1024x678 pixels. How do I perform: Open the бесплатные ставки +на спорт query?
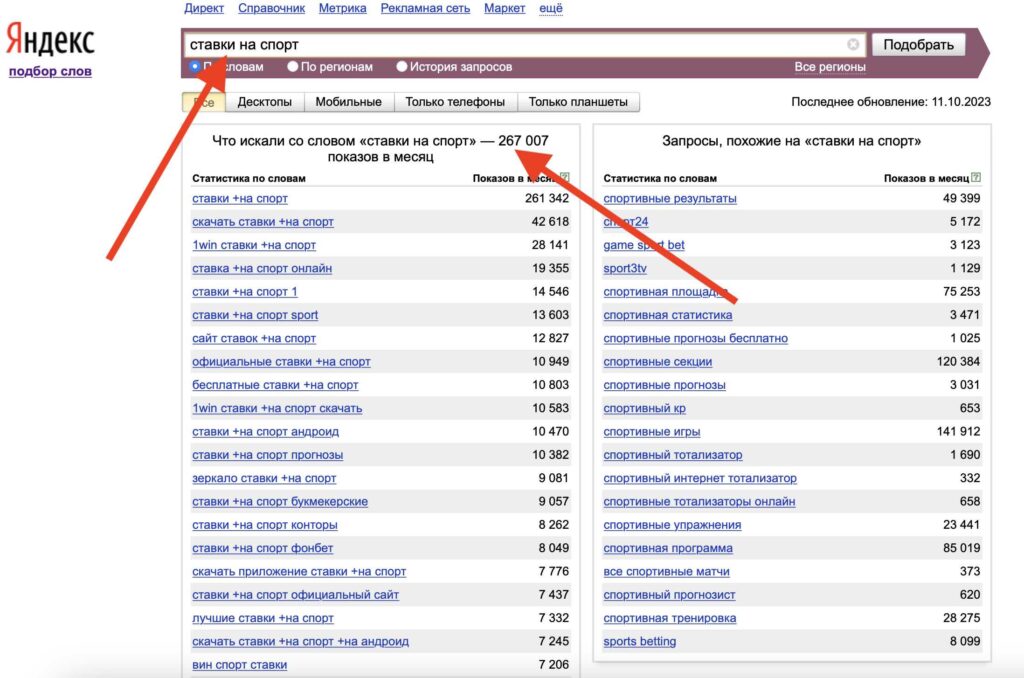coord(275,385)
